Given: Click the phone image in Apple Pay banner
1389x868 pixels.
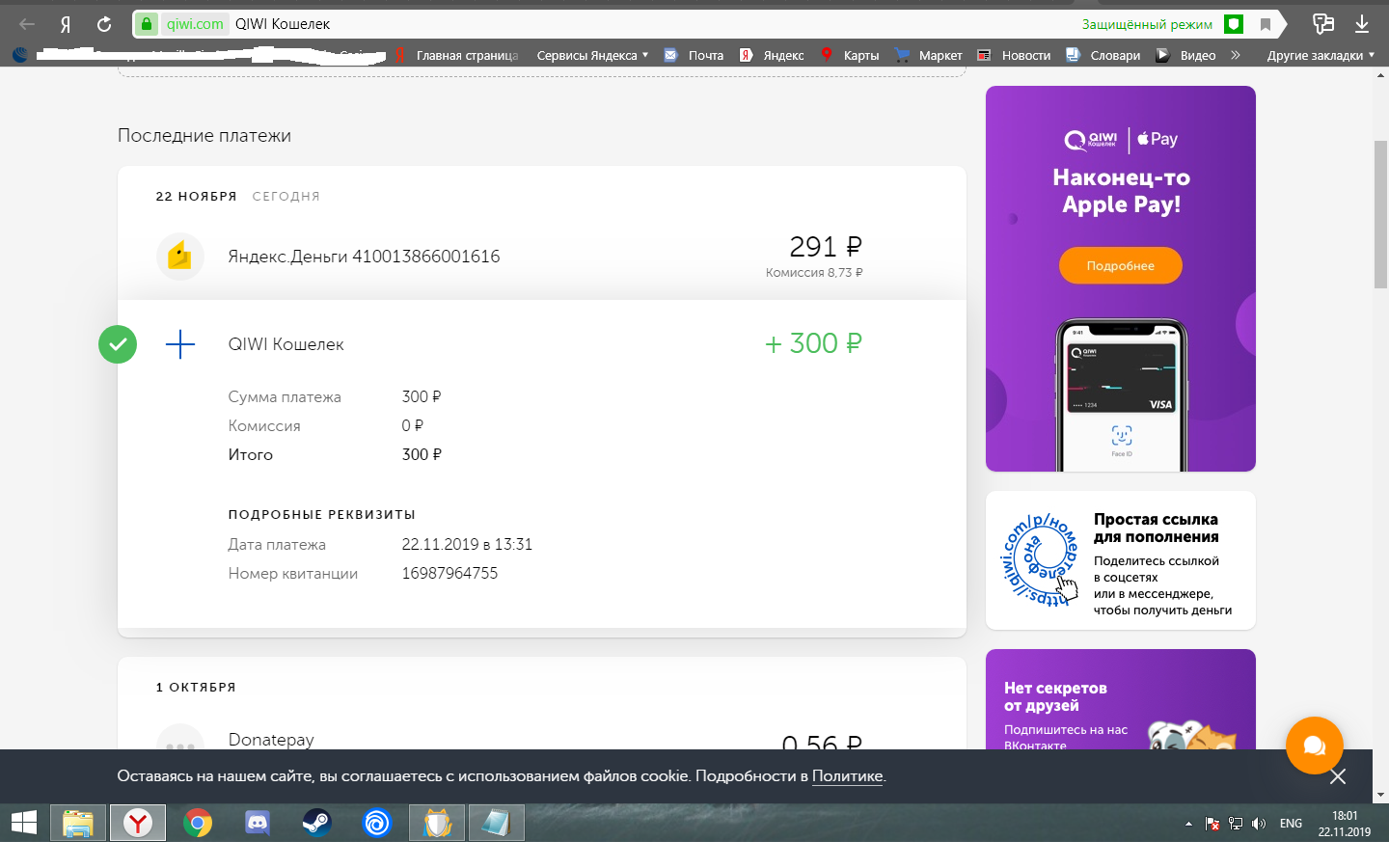Looking at the screenshot, I should coord(1121,394).
